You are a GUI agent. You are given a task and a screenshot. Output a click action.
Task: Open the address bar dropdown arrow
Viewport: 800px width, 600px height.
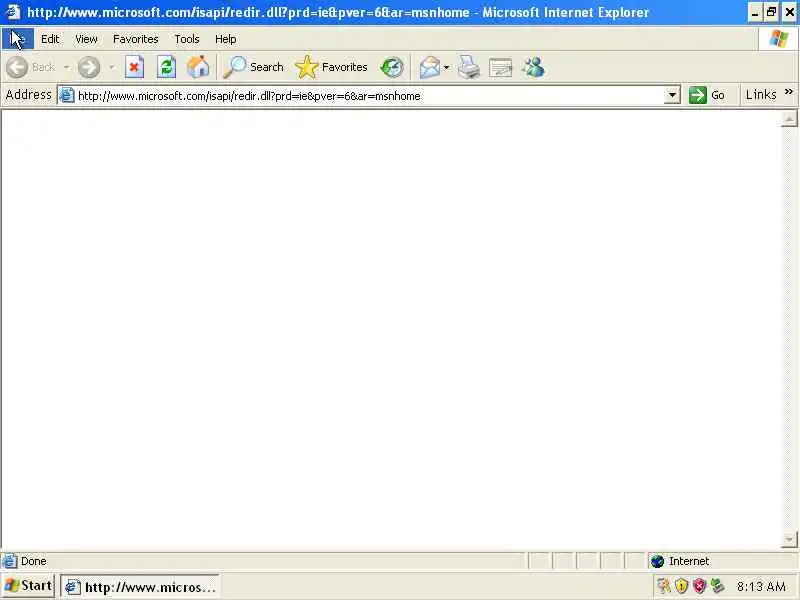pyautogui.click(x=672, y=95)
